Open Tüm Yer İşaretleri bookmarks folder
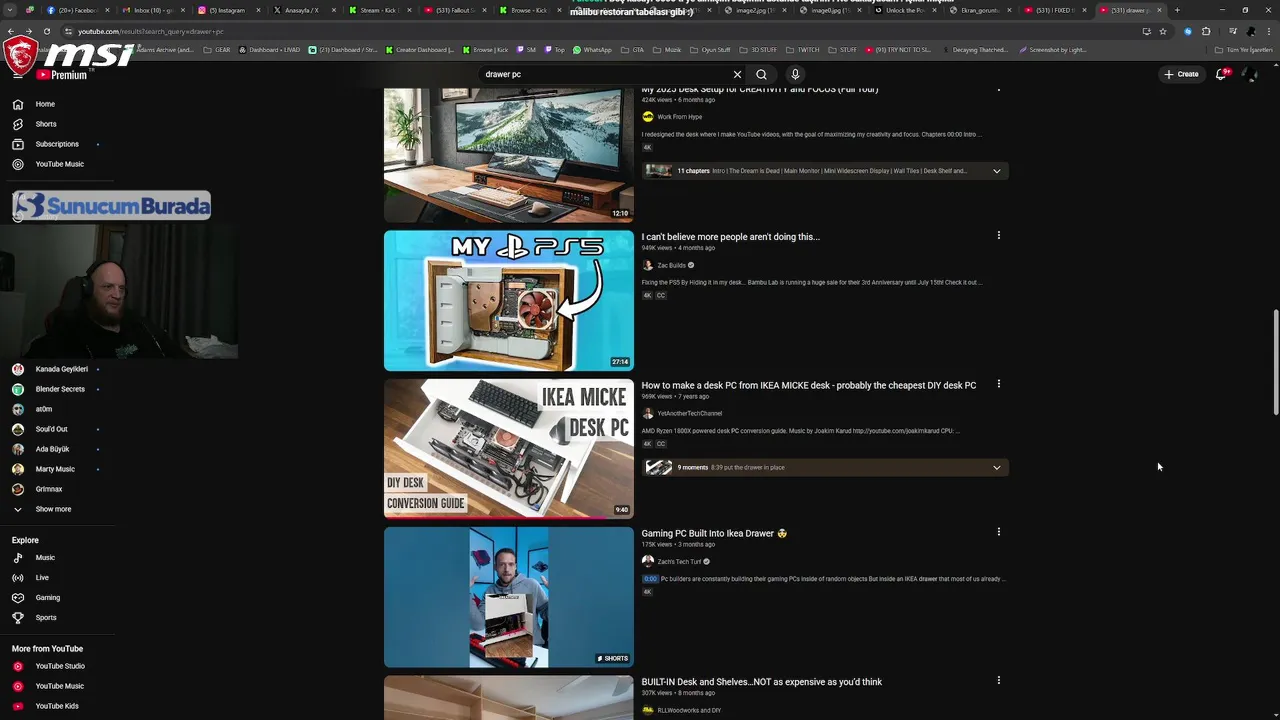This screenshot has width=1280, height=720. click(1244, 50)
